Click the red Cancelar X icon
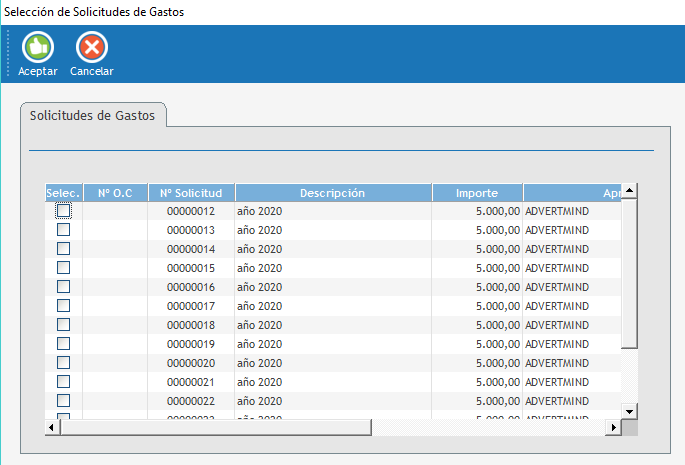The width and height of the screenshot is (685, 465). (91, 47)
